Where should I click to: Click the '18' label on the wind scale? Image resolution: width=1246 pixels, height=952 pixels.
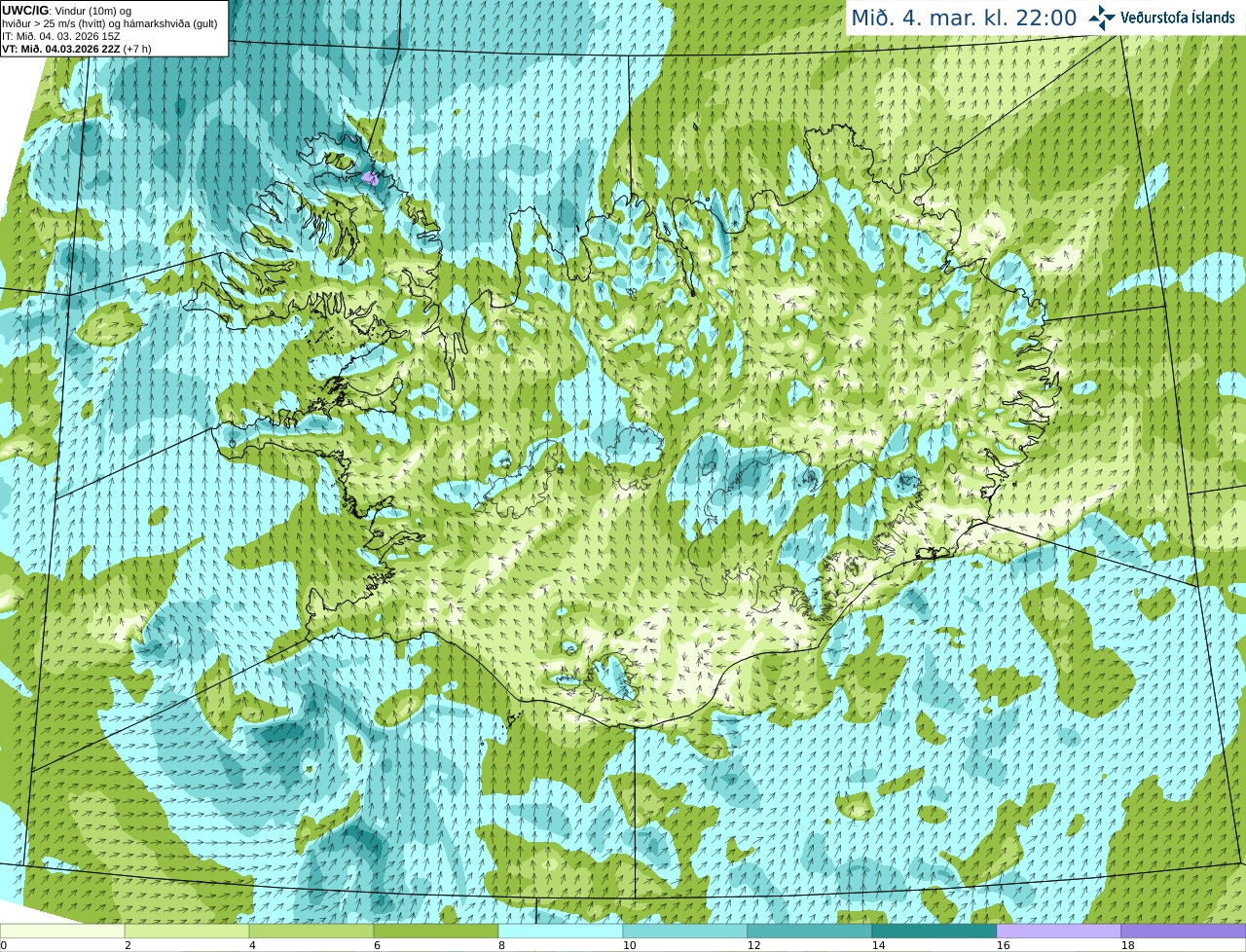pos(1127,945)
